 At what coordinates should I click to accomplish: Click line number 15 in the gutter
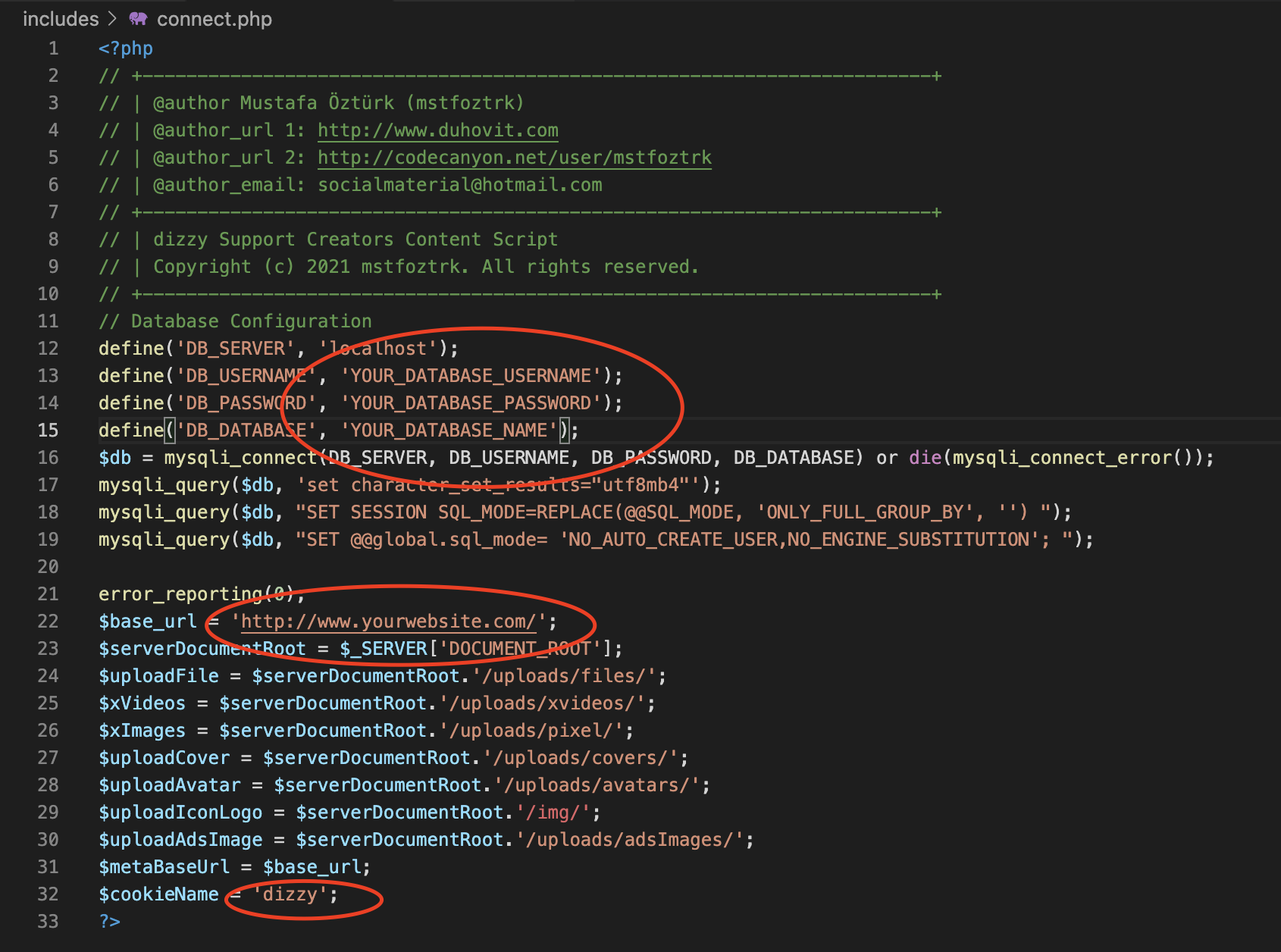[48, 431]
